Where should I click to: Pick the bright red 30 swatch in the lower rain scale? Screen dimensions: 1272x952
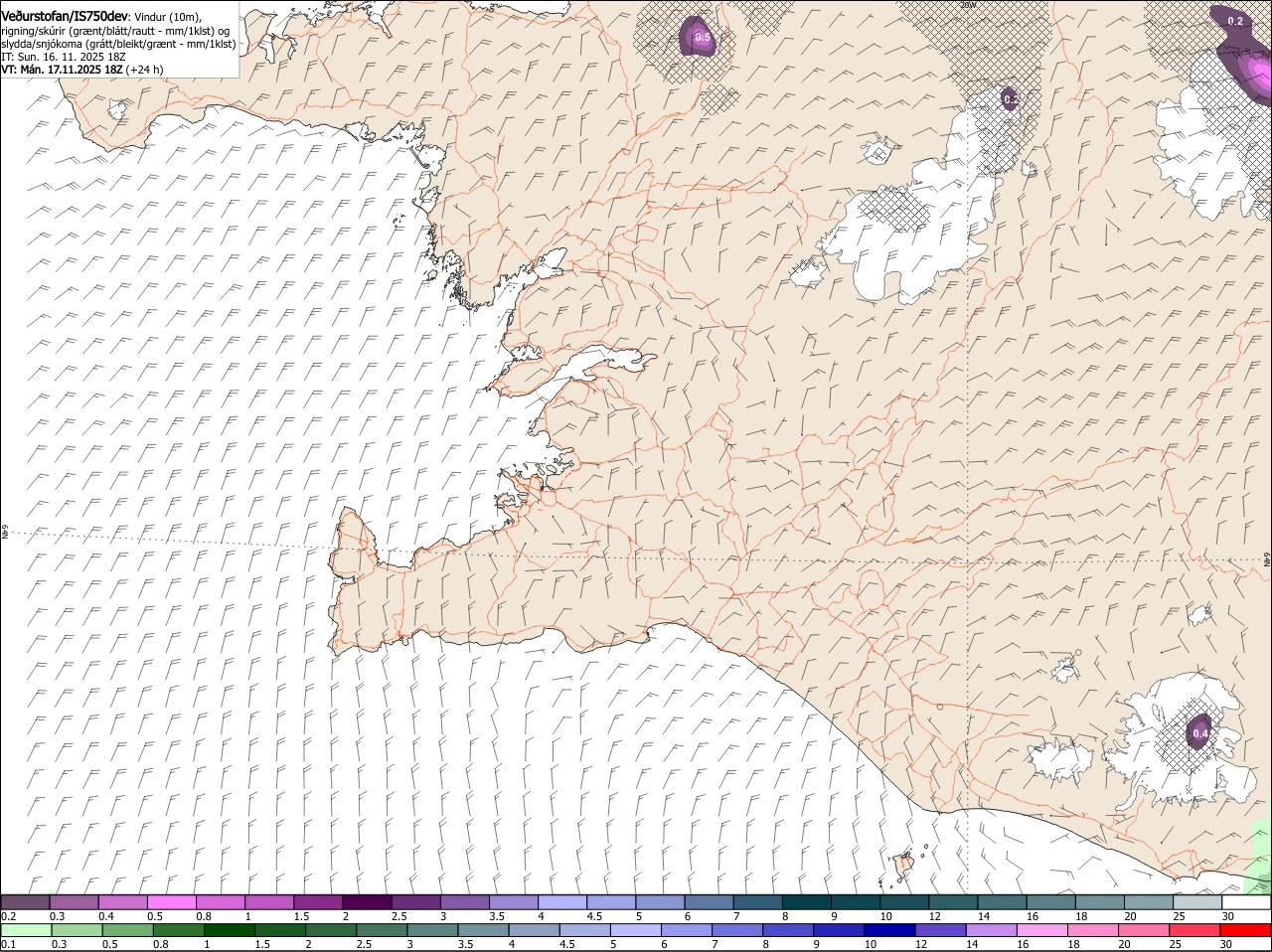1246,930
